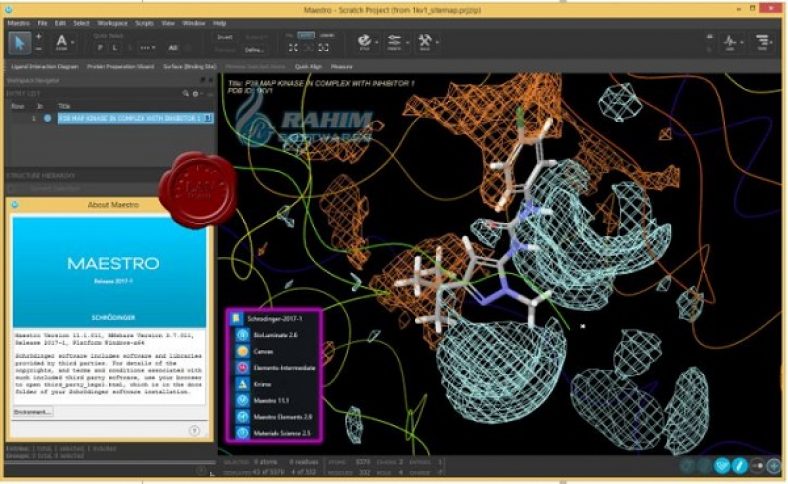
Task: Open the Build tools icon
Action: [425, 42]
